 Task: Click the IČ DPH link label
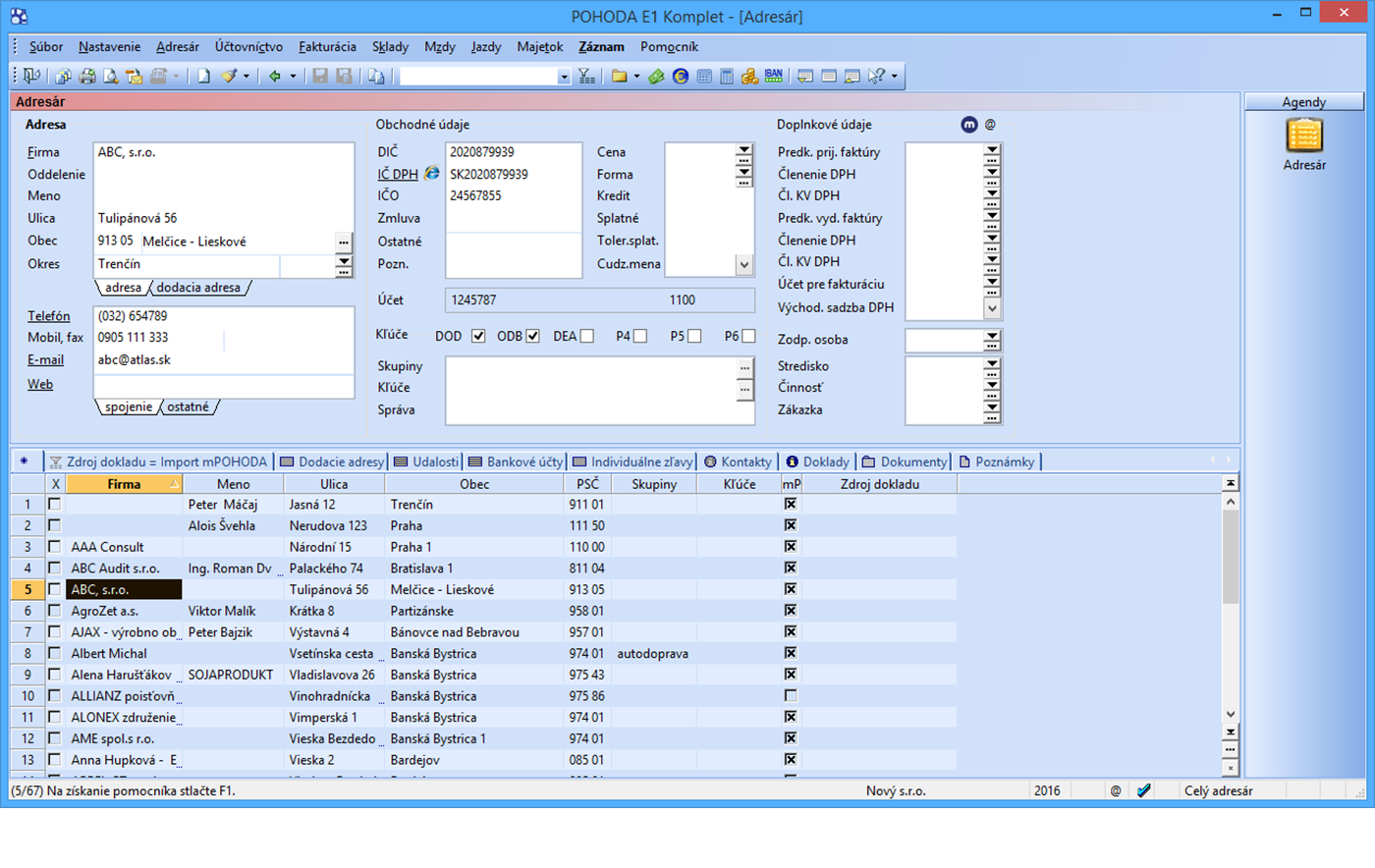398,174
